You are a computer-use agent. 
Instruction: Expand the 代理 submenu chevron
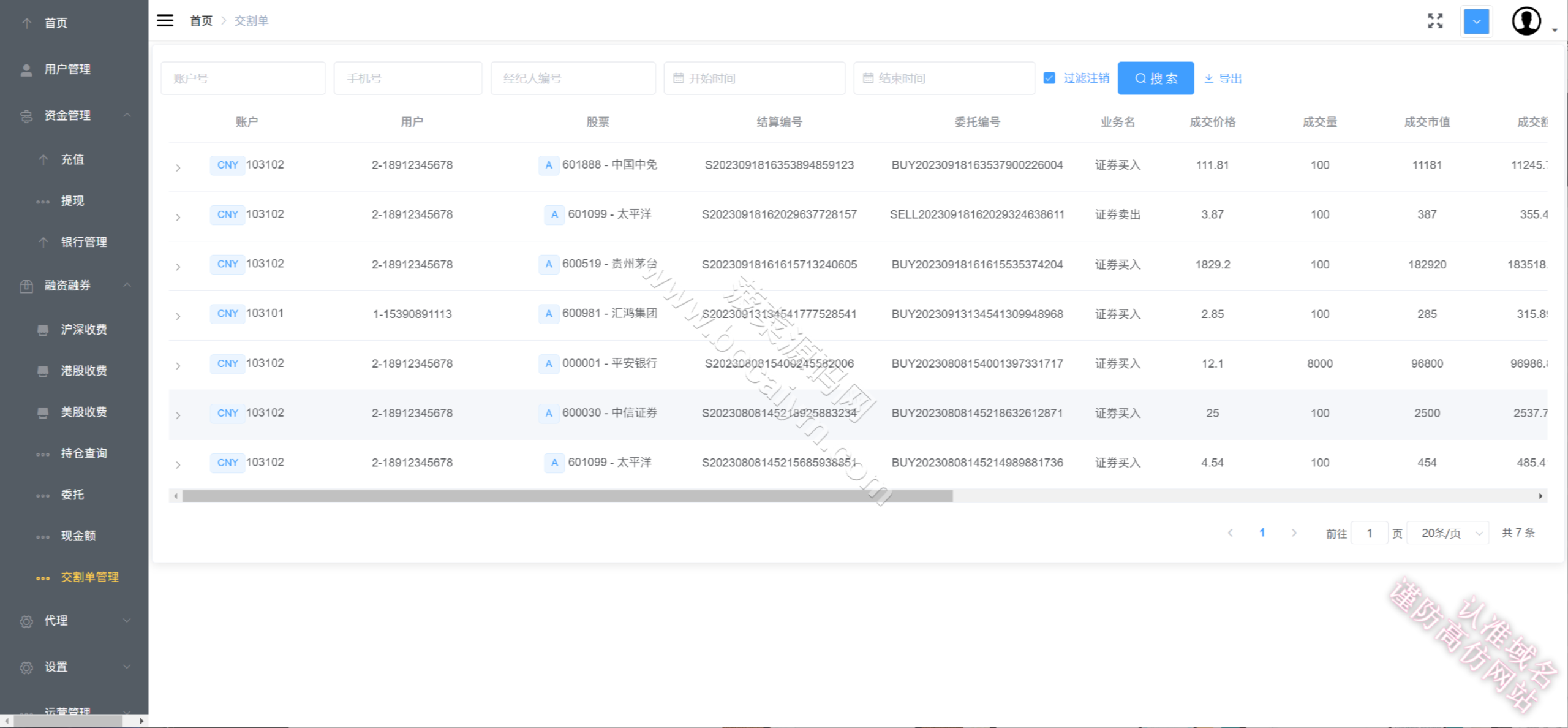click(127, 620)
